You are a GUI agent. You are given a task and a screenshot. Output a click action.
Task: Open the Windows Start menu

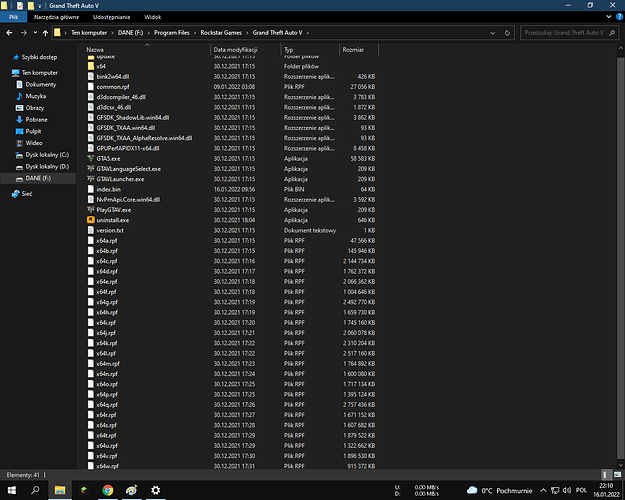(x=12, y=490)
